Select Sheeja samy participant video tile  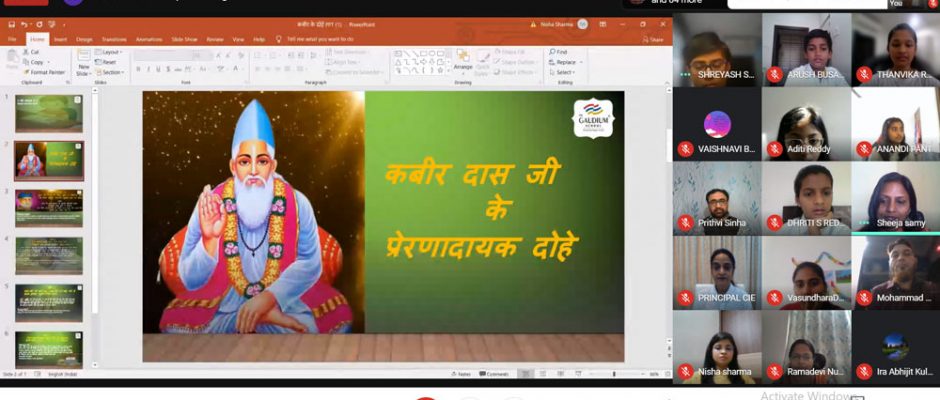pos(896,198)
